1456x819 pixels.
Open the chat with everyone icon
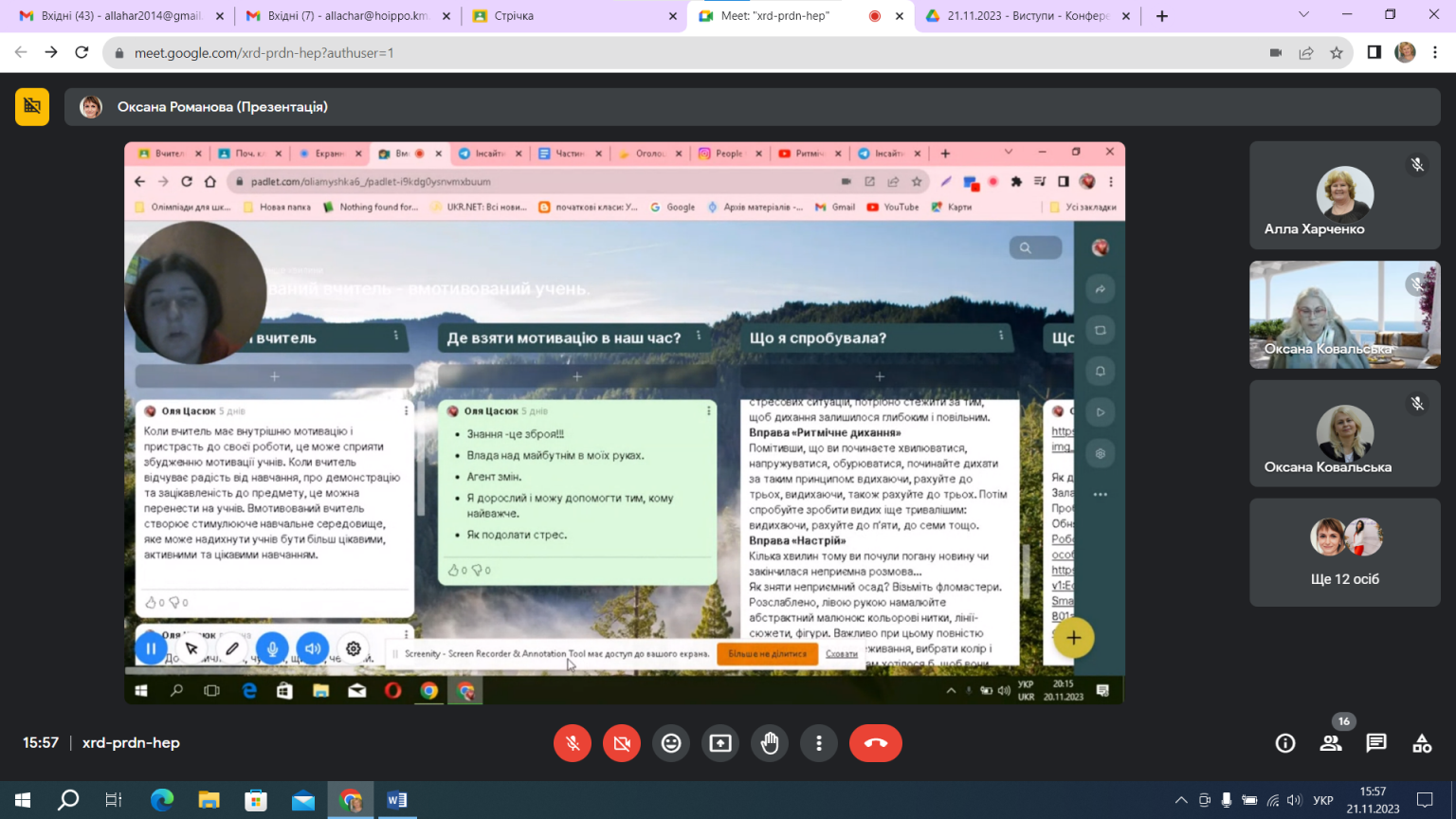(x=1376, y=743)
